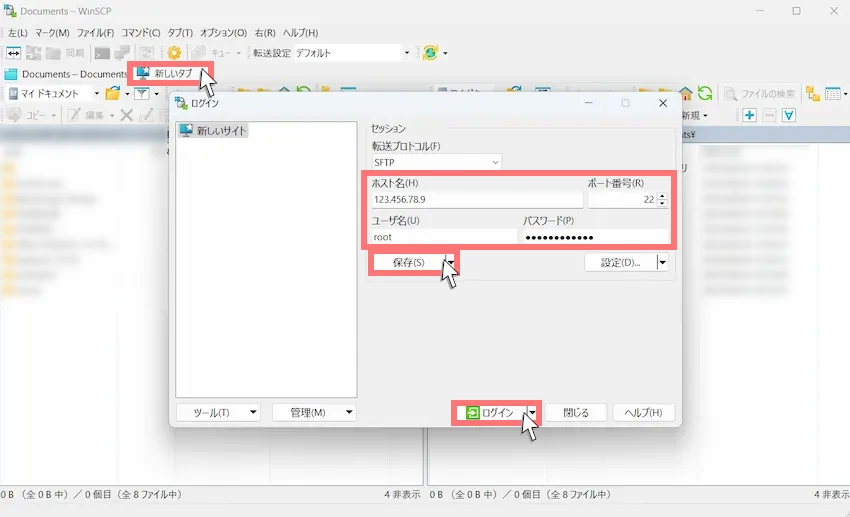Expand the 管理(M) dropdown button

(349, 412)
